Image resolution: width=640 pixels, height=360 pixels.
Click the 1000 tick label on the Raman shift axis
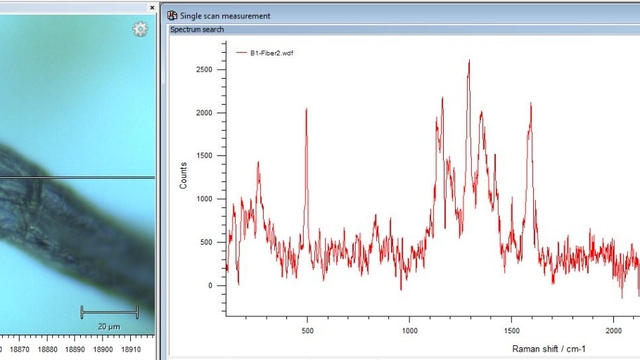pos(409,331)
